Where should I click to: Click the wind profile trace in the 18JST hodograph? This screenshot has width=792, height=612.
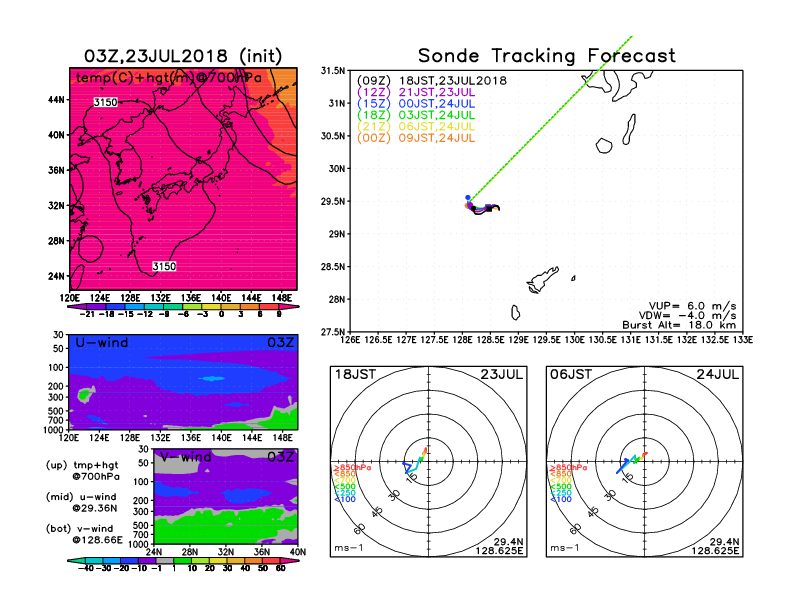pyautogui.click(x=415, y=462)
